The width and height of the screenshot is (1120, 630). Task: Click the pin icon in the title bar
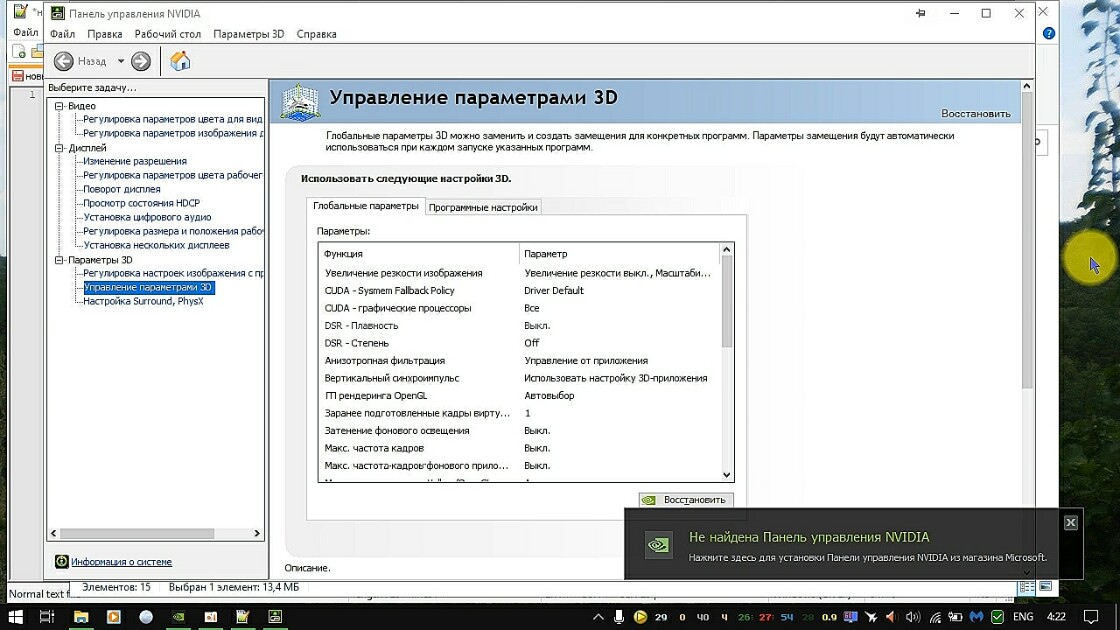click(x=921, y=13)
